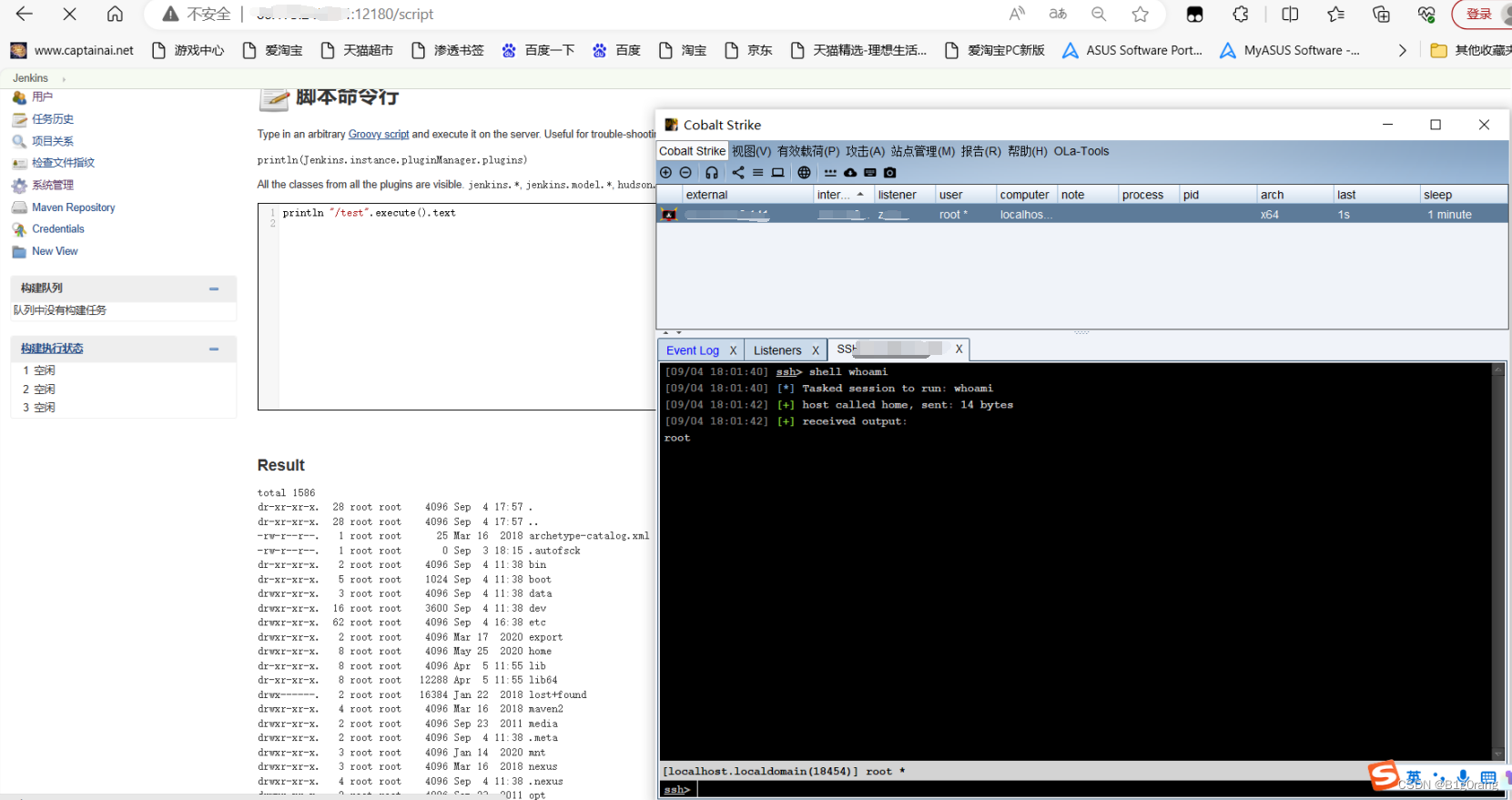Open listeners via the headphones icon
Image resolution: width=1512 pixels, height=800 pixels.
pos(712,172)
